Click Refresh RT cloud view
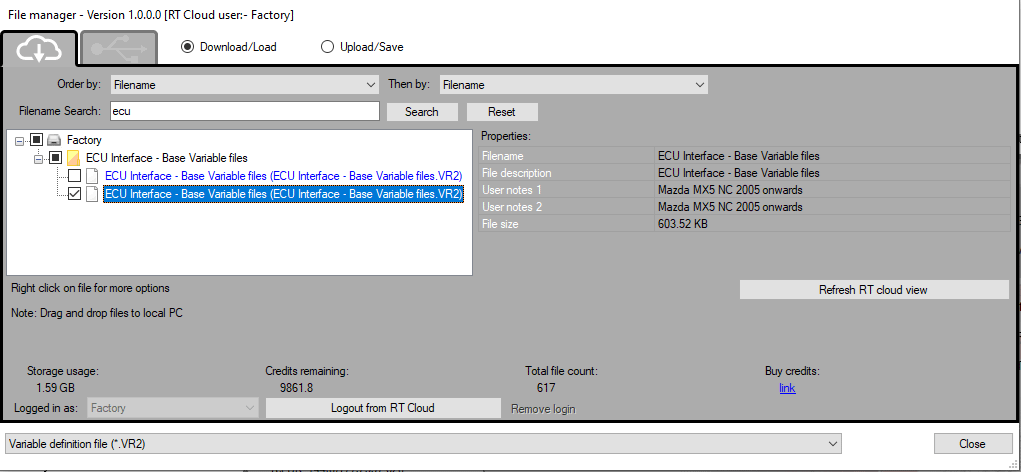Screen dimensions: 1021x472 [x=873, y=290]
